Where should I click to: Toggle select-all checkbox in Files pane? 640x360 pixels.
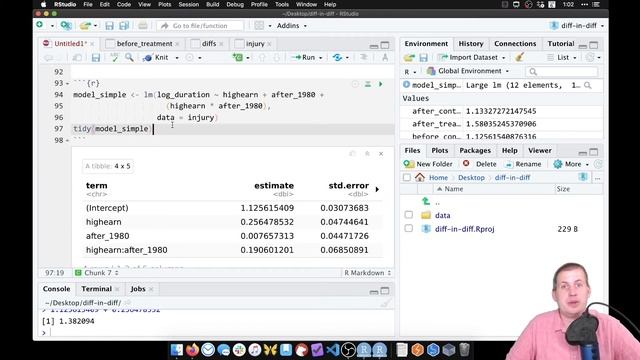click(407, 177)
